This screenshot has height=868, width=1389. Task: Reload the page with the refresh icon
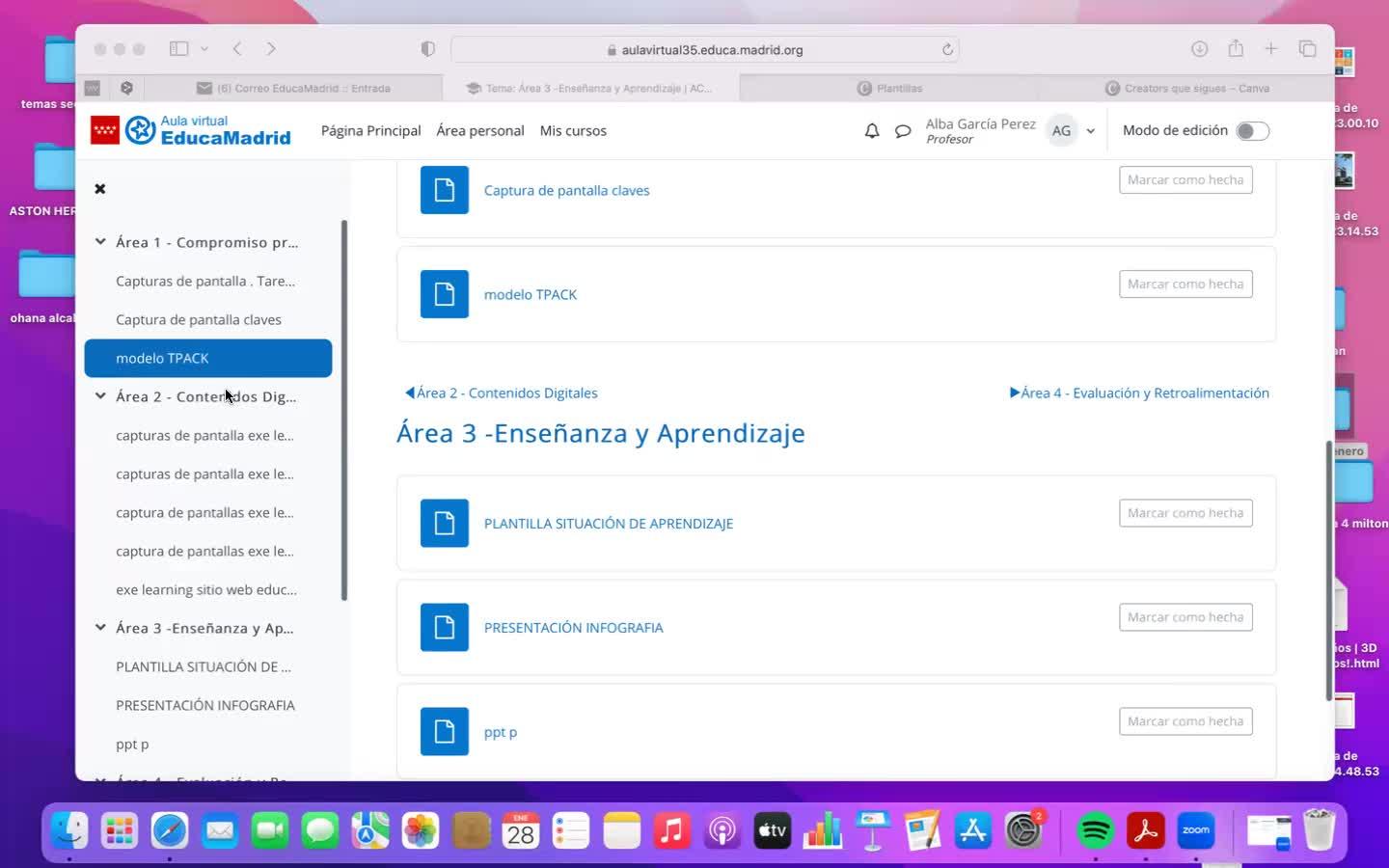point(947,50)
